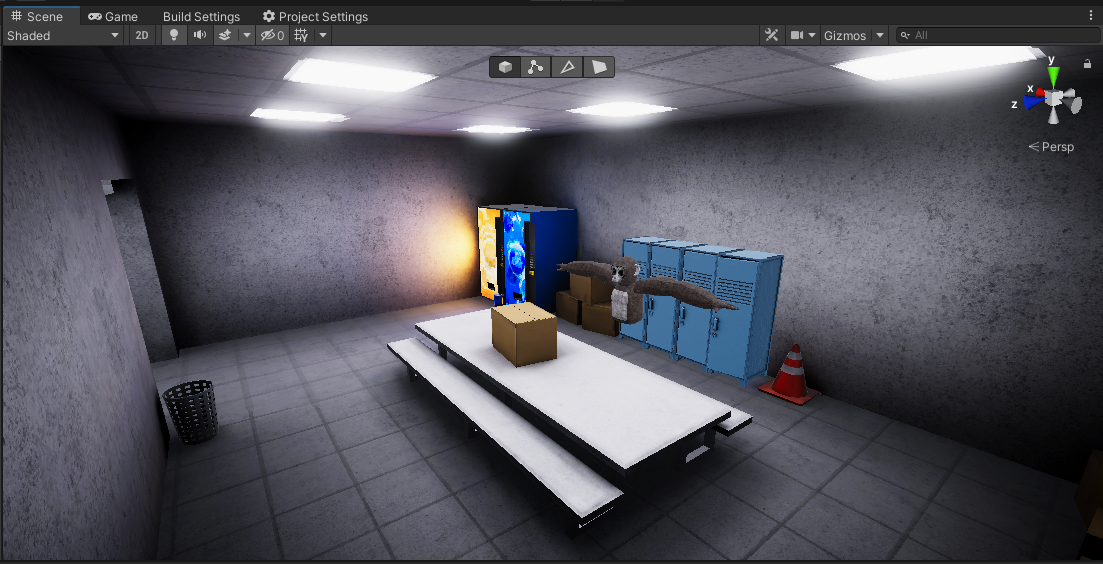Image resolution: width=1103 pixels, height=564 pixels.
Task: Click the scene search field
Action: click(x=998, y=35)
